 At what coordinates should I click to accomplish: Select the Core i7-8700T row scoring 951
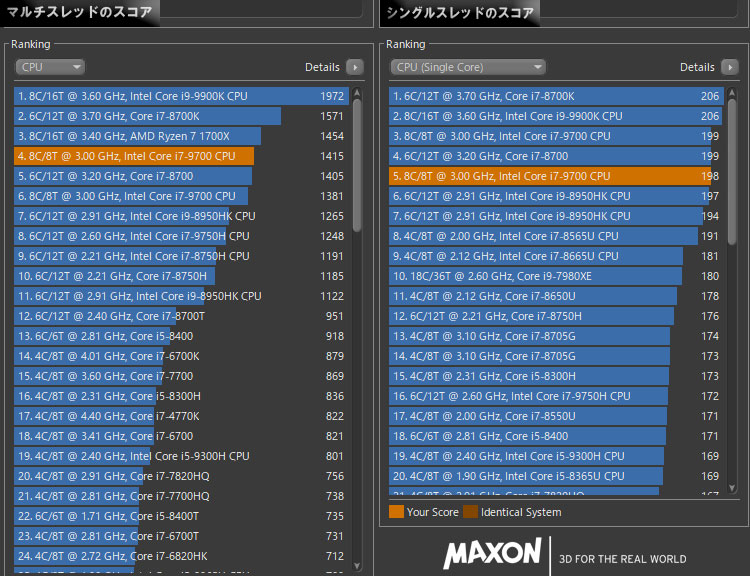click(181, 316)
